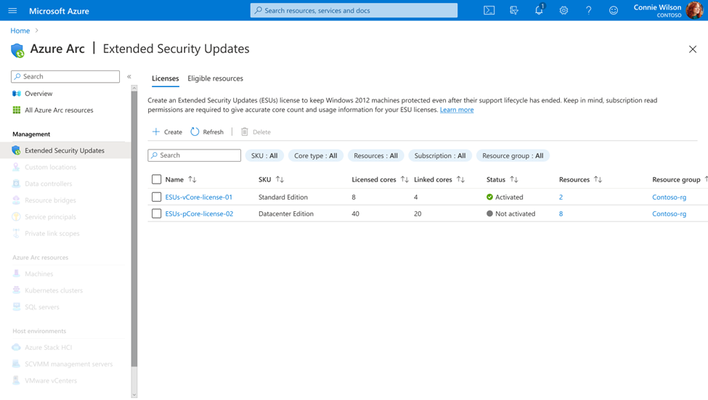This screenshot has width=708, height=400.
Task: Click the All Azure Arc resources grid icon
Action: pos(17,110)
